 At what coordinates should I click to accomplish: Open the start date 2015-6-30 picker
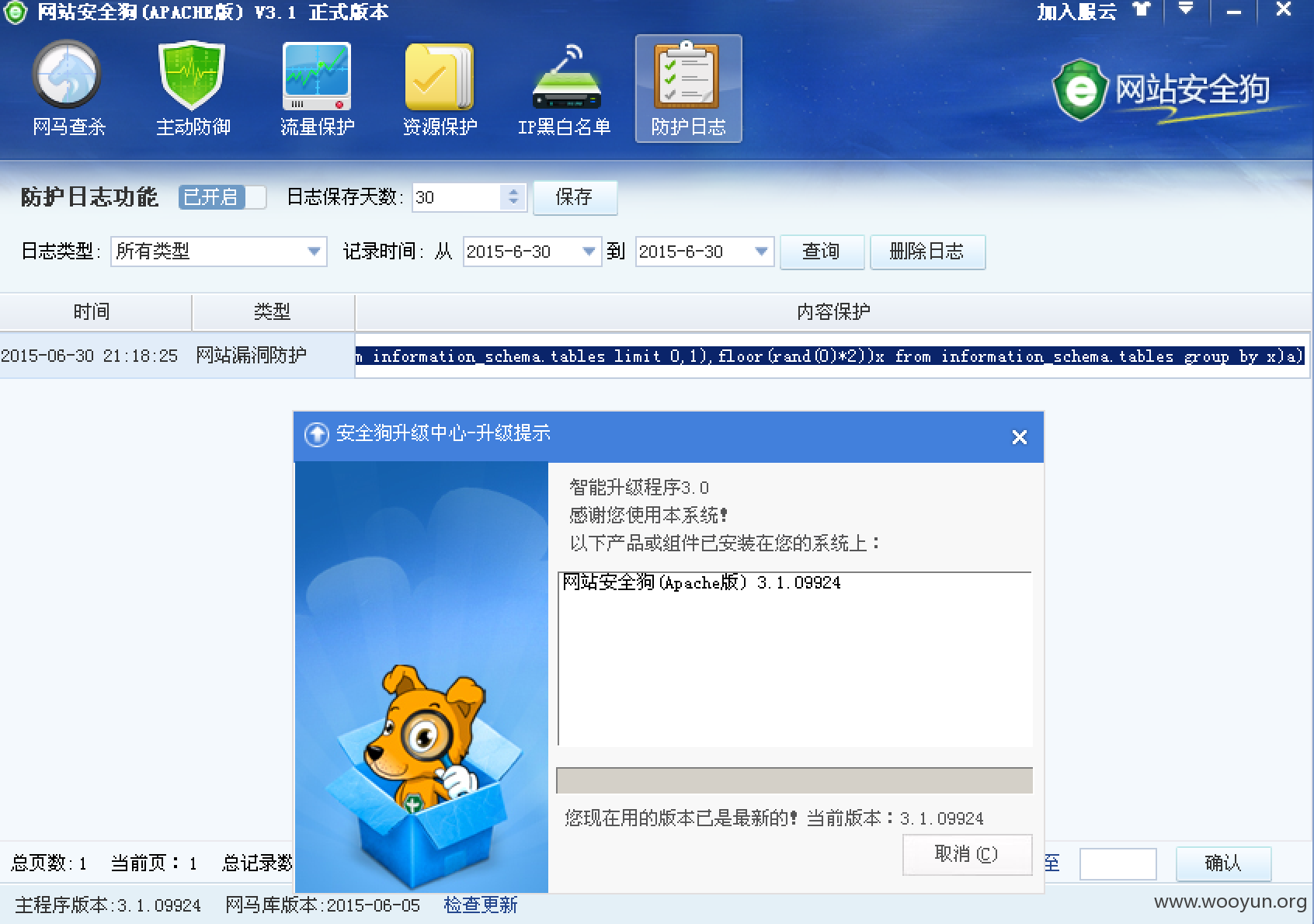click(532, 252)
